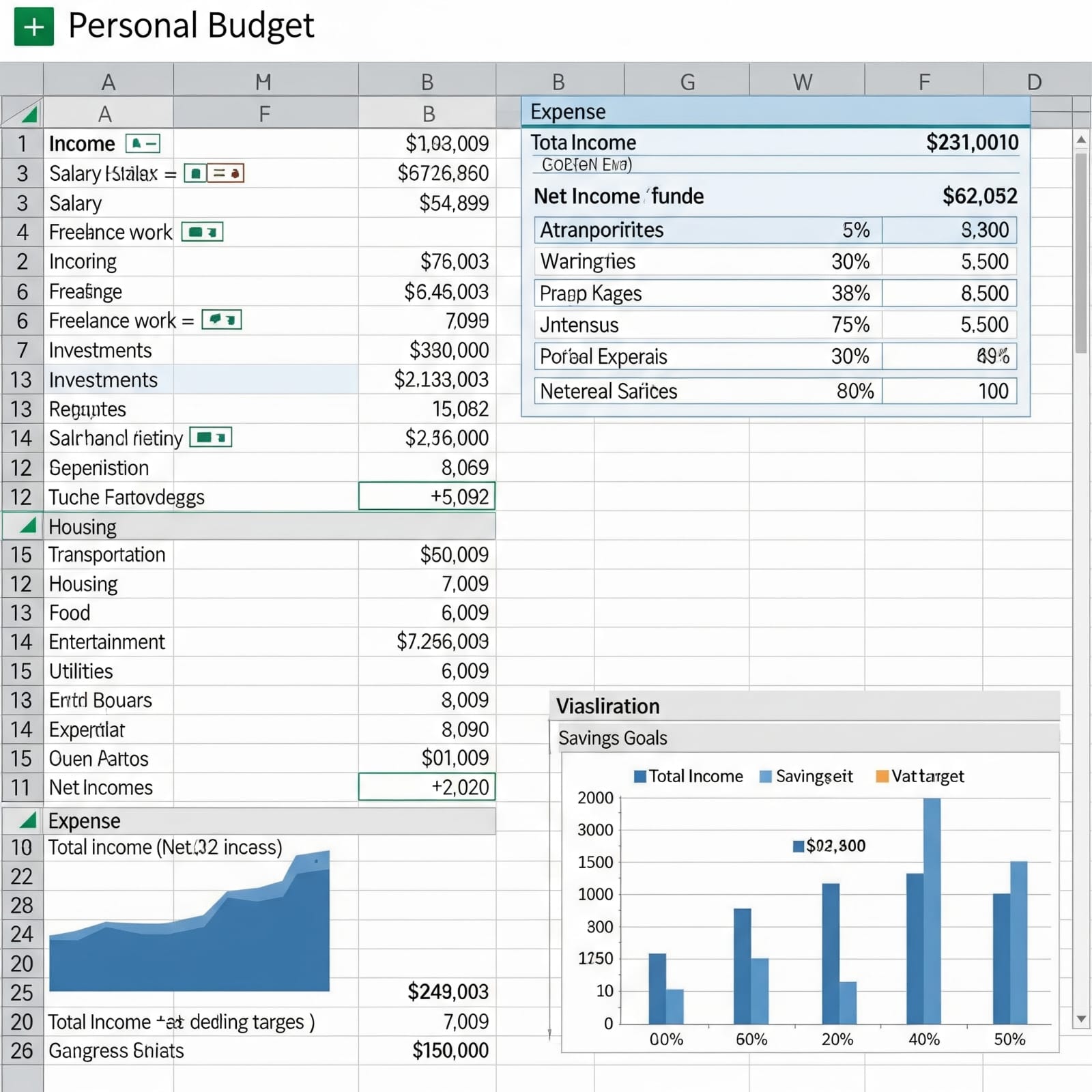Click the icon next to Salary Hstalax
This screenshot has width=1092, height=1092.
click(x=214, y=173)
